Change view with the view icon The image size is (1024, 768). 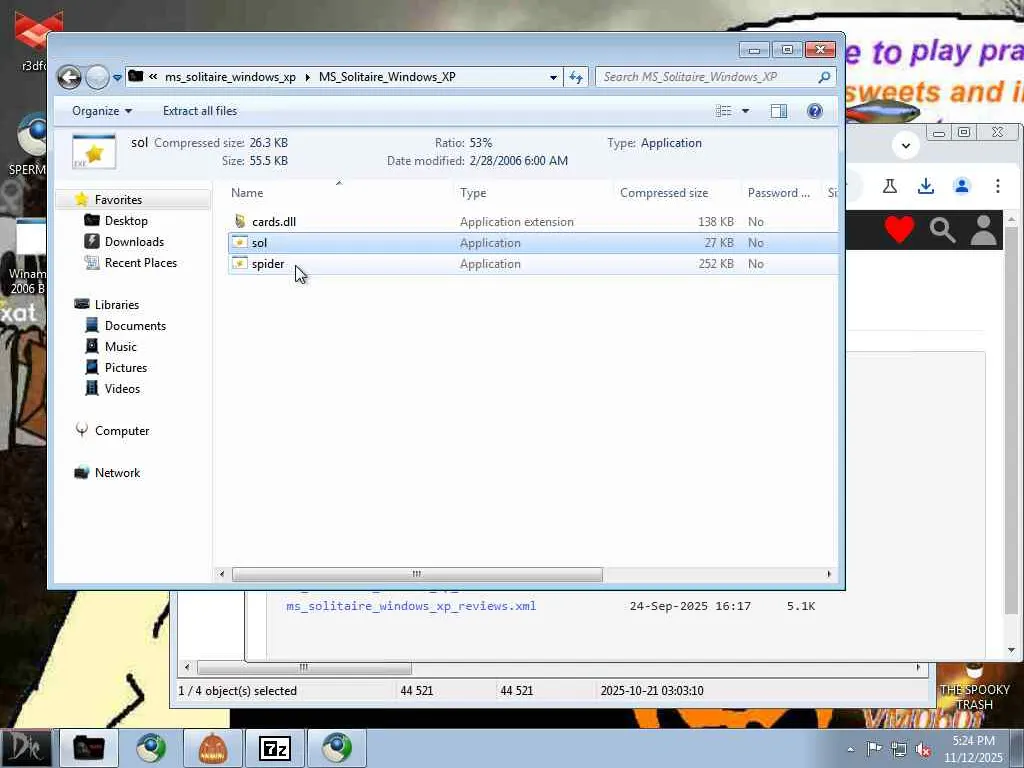[724, 111]
